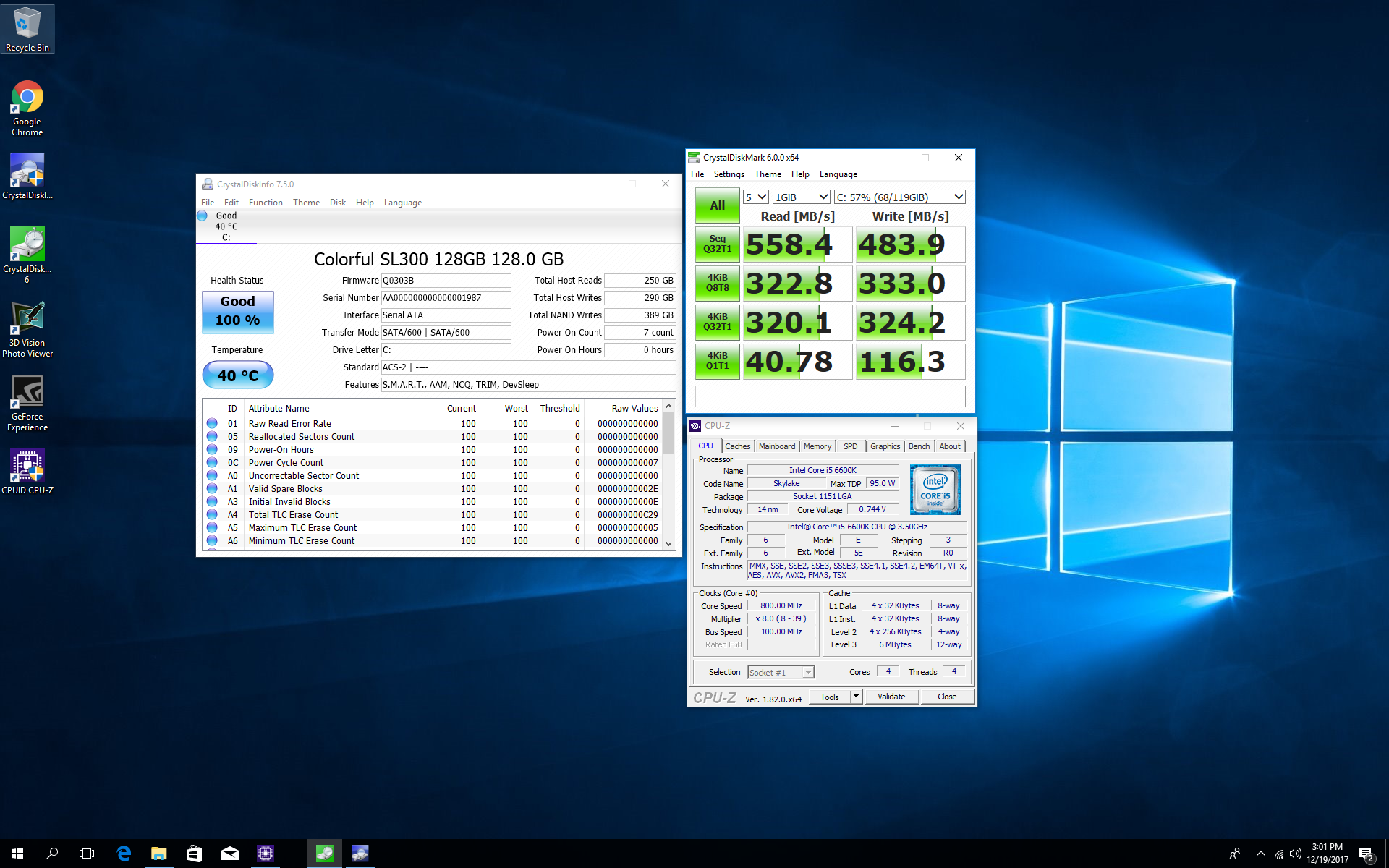Click the Good 100 % health status box
Viewport: 1389px width, 868px height.
coord(238,312)
